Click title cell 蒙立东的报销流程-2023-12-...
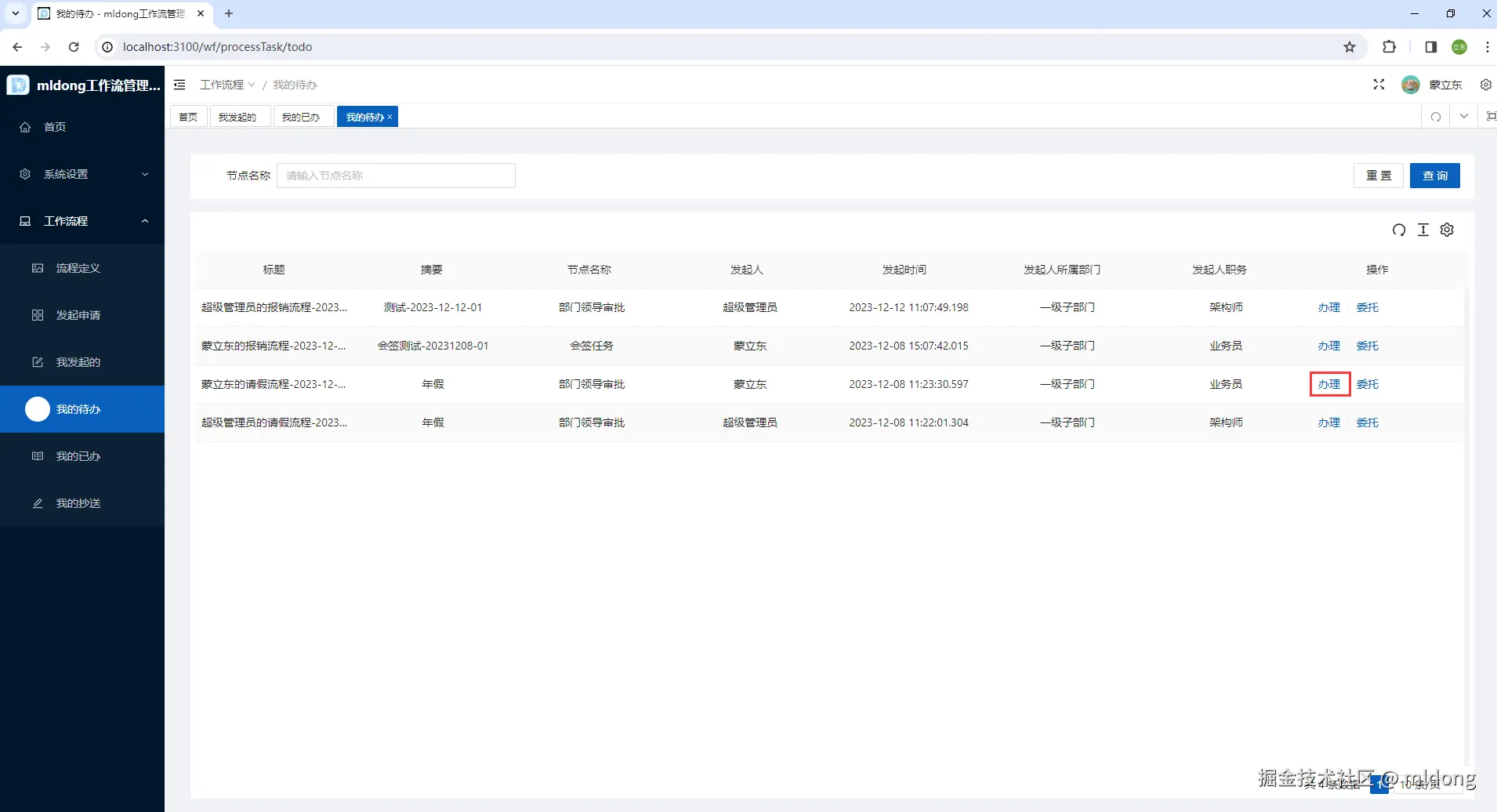This screenshot has height=812, width=1497. (x=274, y=346)
